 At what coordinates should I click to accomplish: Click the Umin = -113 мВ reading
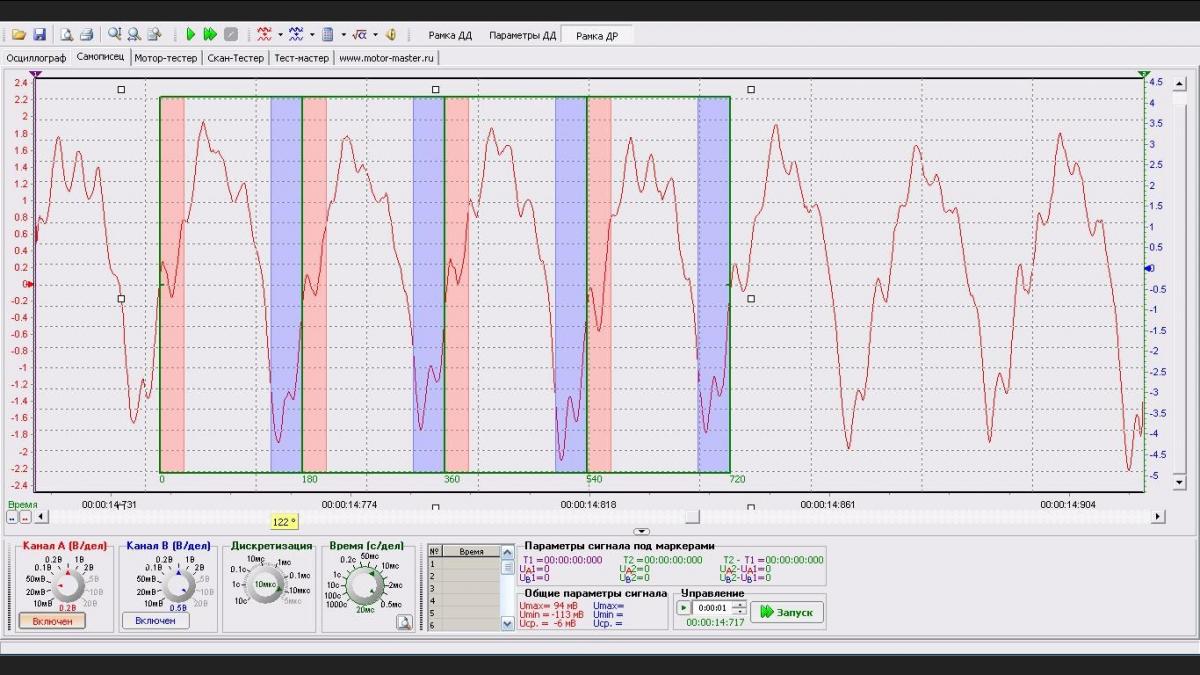(x=551, y=615)
